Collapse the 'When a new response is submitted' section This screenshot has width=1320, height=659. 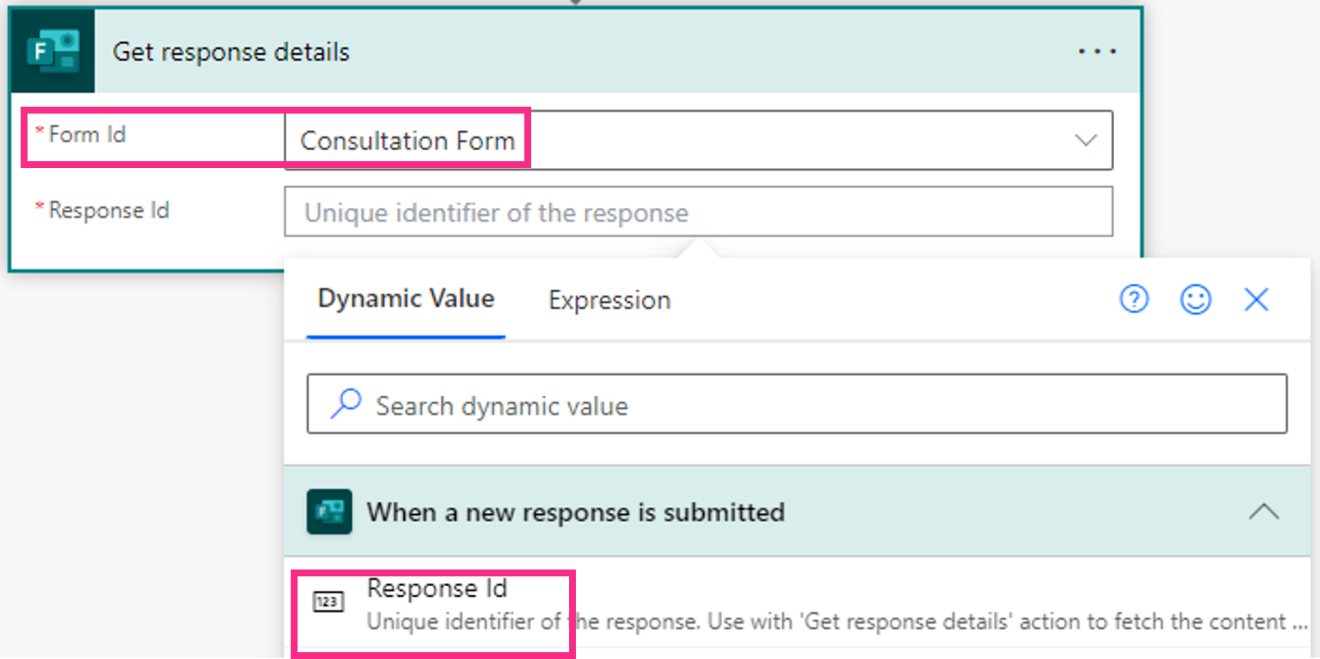click(x=1266, y=511)
